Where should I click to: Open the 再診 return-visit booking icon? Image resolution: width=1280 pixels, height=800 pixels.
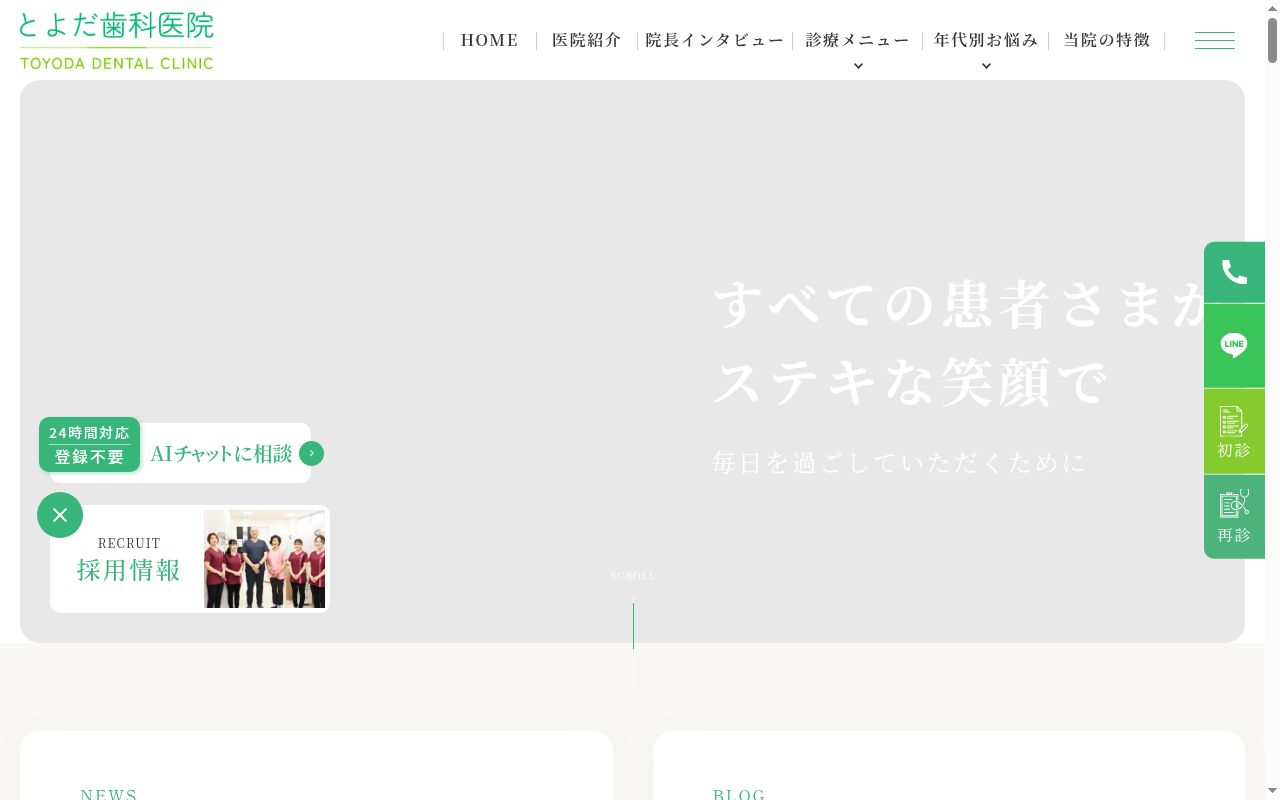coord(1234,516)
